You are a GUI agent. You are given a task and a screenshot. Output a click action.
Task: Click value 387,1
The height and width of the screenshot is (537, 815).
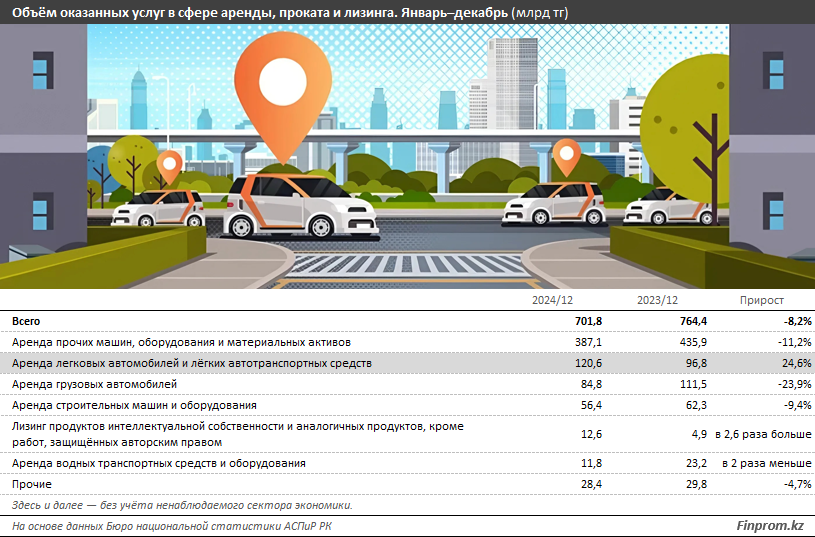pos(588,342)
